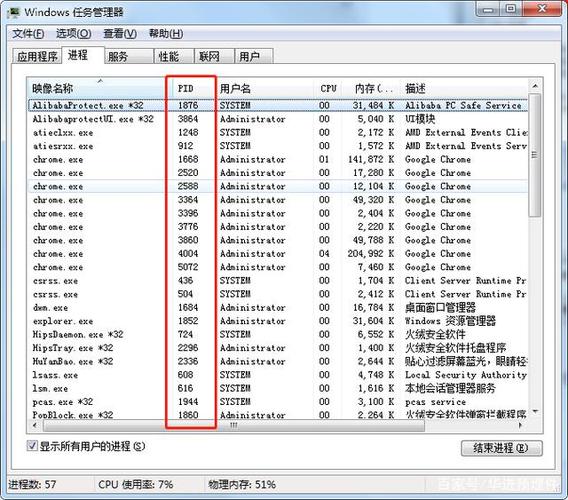Select chrome.exe with PID 2520
Screen dimensions: 568x500
(278, 173)
